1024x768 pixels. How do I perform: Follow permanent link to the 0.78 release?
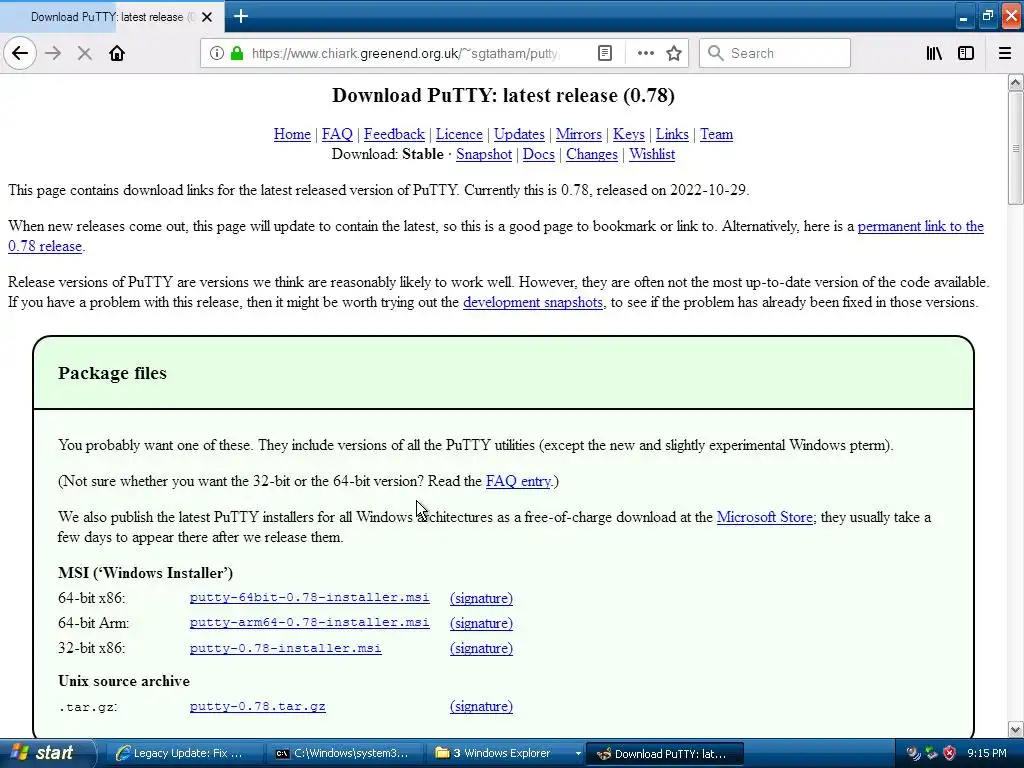point(920,227)
